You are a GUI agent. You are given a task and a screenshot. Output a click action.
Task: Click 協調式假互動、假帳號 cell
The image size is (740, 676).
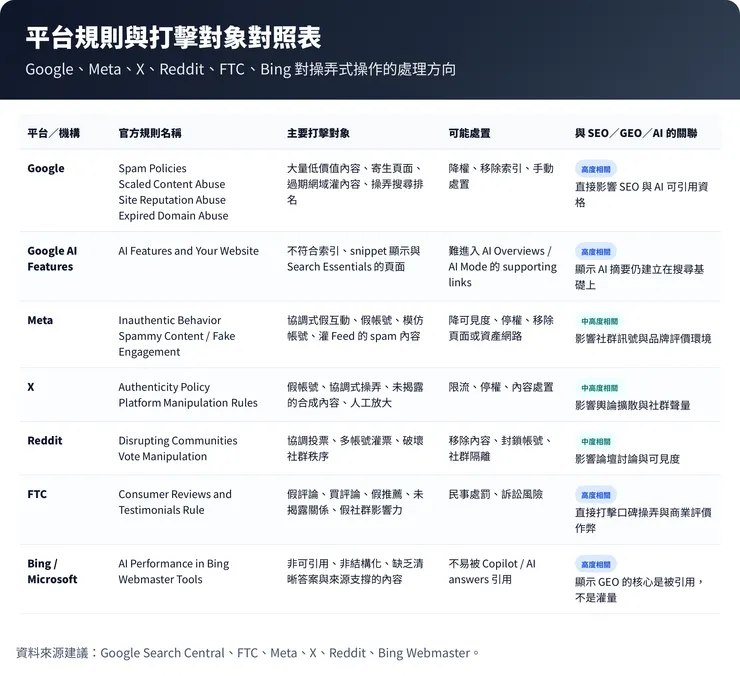click(355, 328)
